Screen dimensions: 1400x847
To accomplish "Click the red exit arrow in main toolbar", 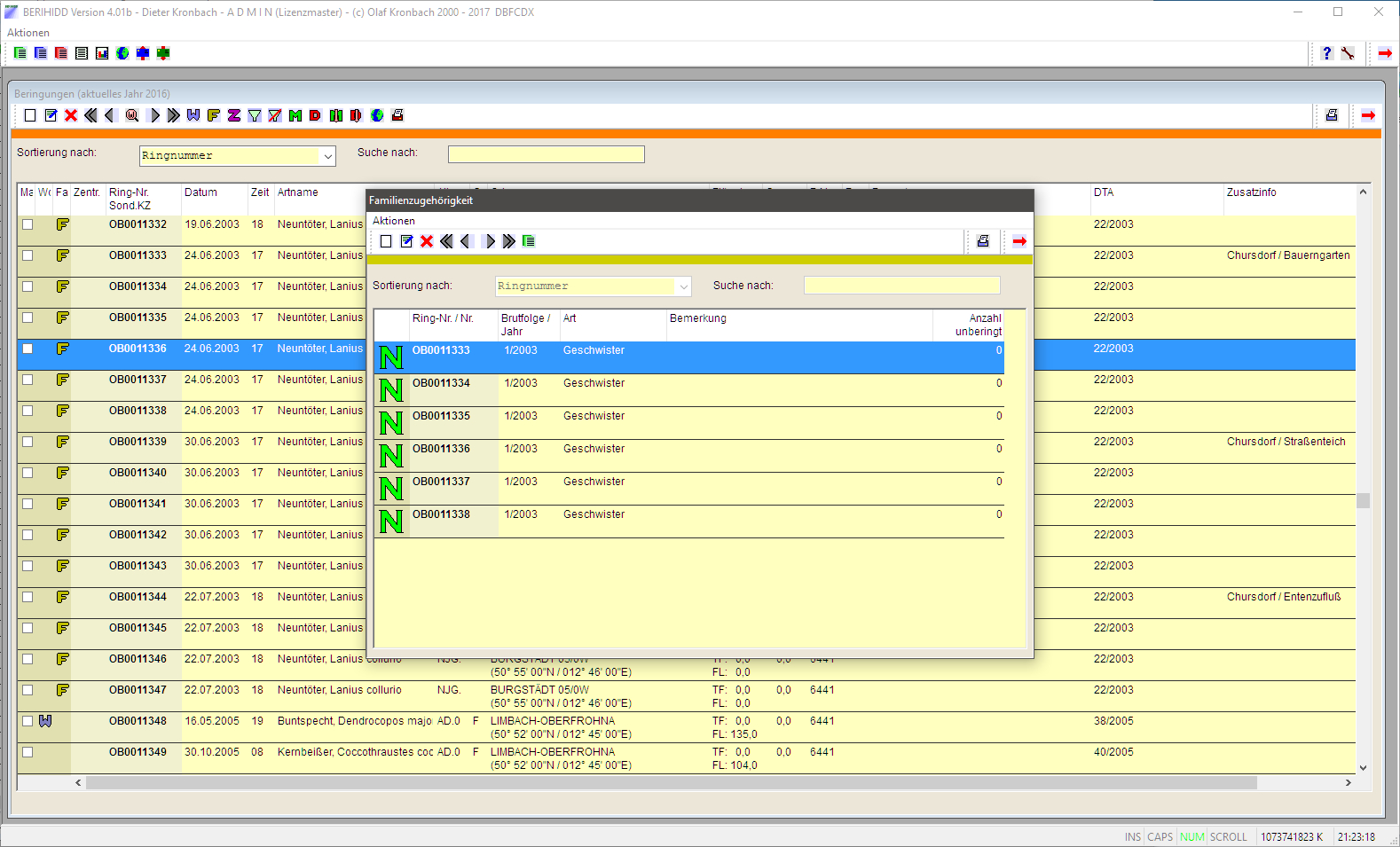I will pyautogui.click(x=1385, y=53).
